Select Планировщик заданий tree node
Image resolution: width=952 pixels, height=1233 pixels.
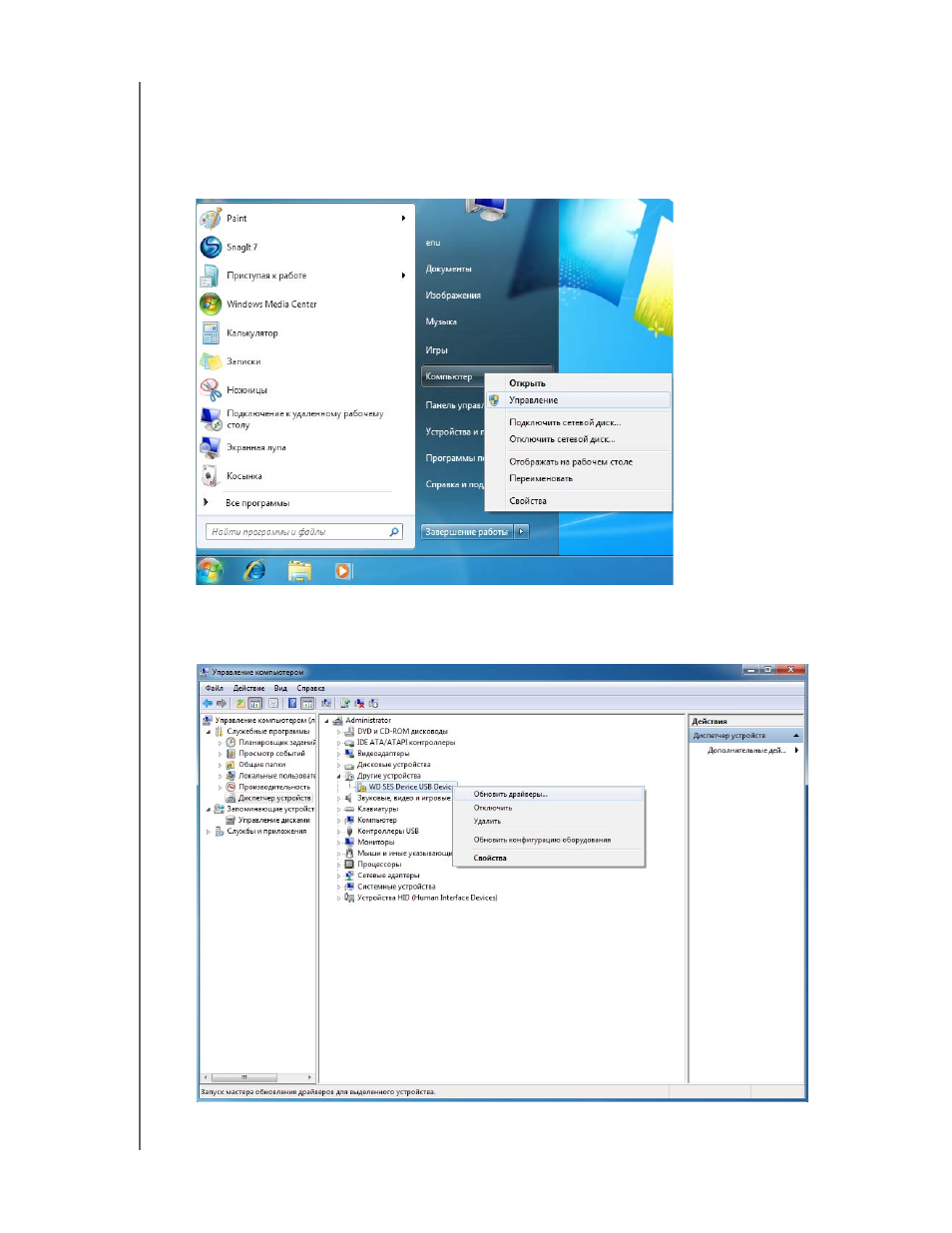[x=276, y=742]
